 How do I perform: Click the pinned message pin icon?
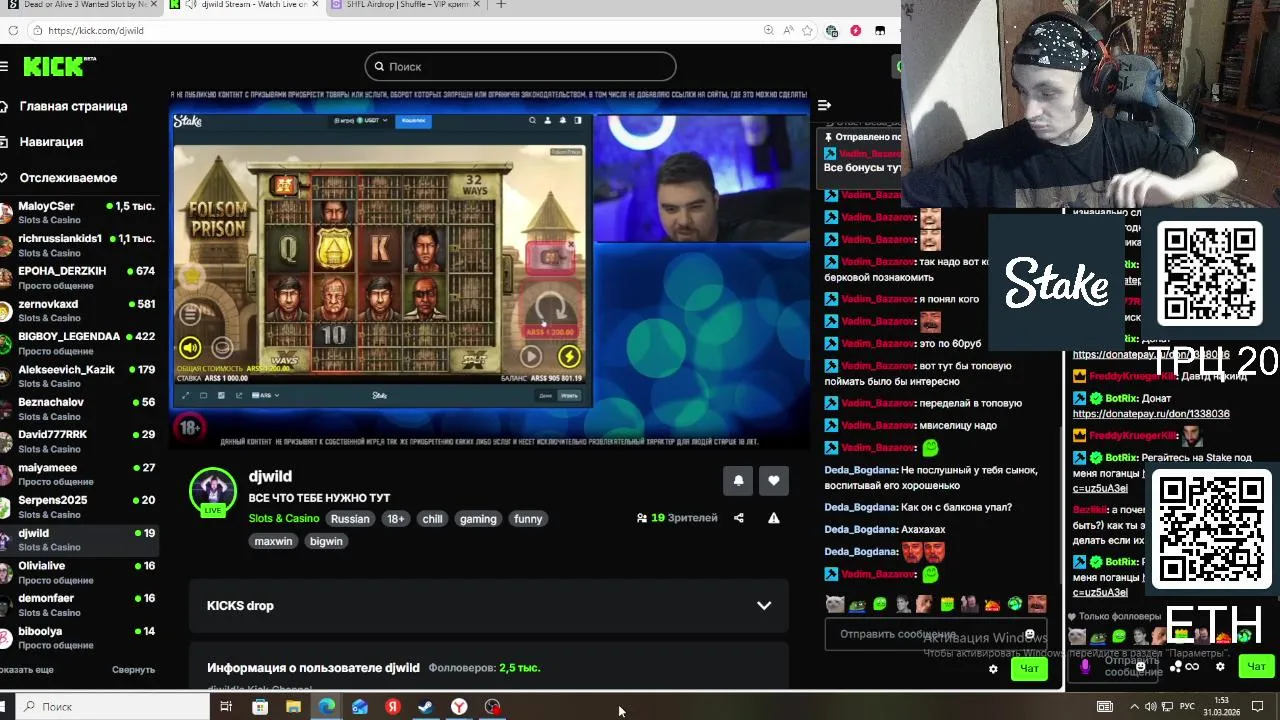(x=829, y=136)
